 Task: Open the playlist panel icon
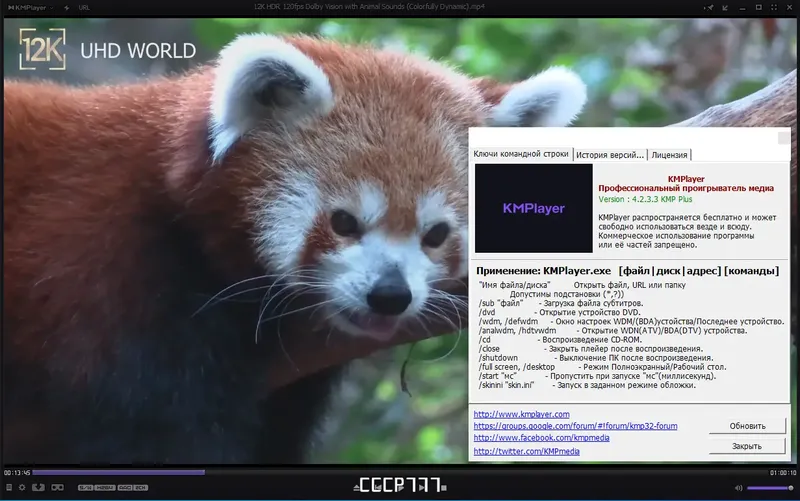pos(9,488)
